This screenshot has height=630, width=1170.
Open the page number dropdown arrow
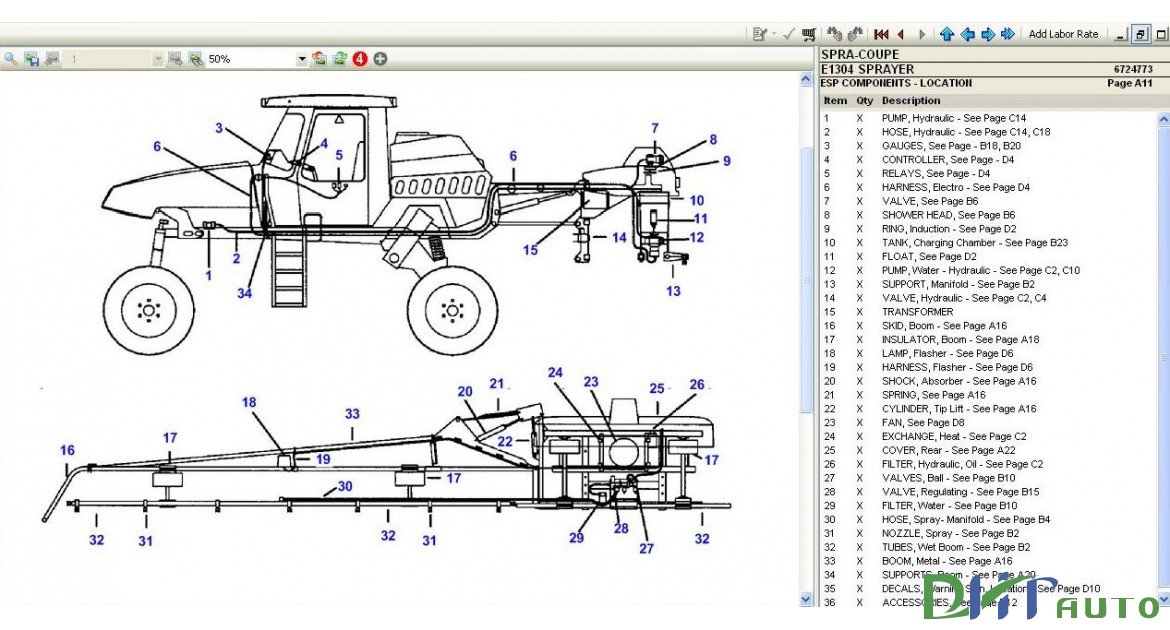coord(157,58)
